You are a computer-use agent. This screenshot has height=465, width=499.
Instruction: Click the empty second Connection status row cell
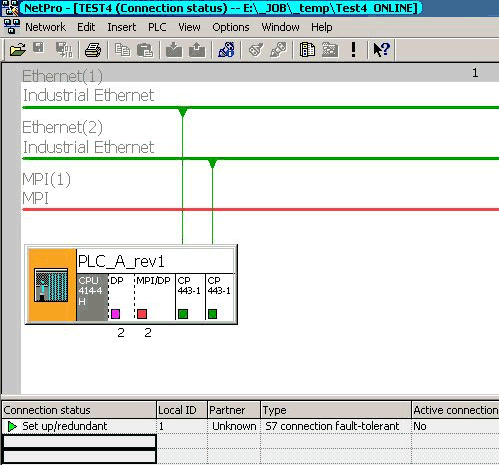point(79,441)
